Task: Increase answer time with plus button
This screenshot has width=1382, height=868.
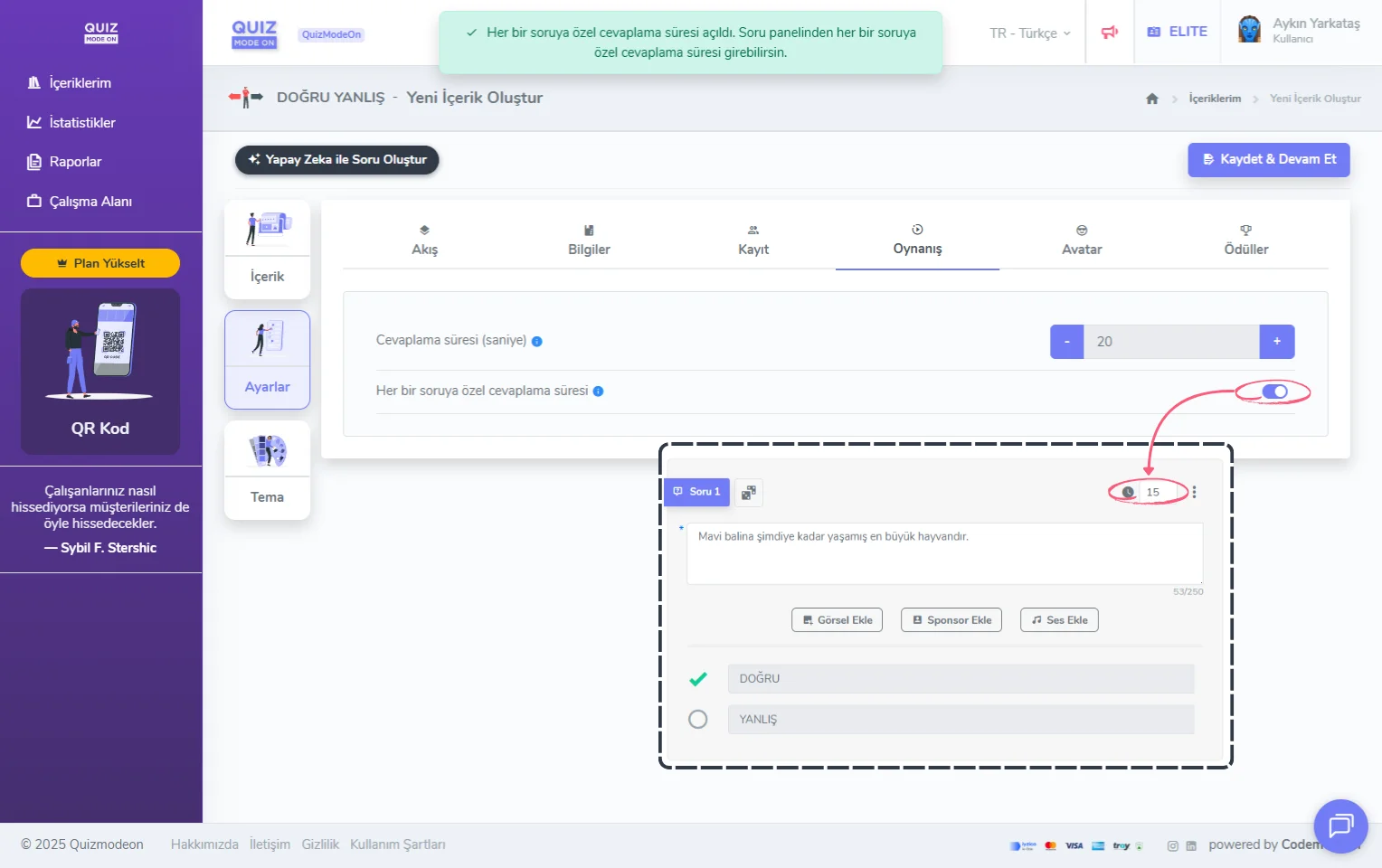Action: (x=1276, y=342)
